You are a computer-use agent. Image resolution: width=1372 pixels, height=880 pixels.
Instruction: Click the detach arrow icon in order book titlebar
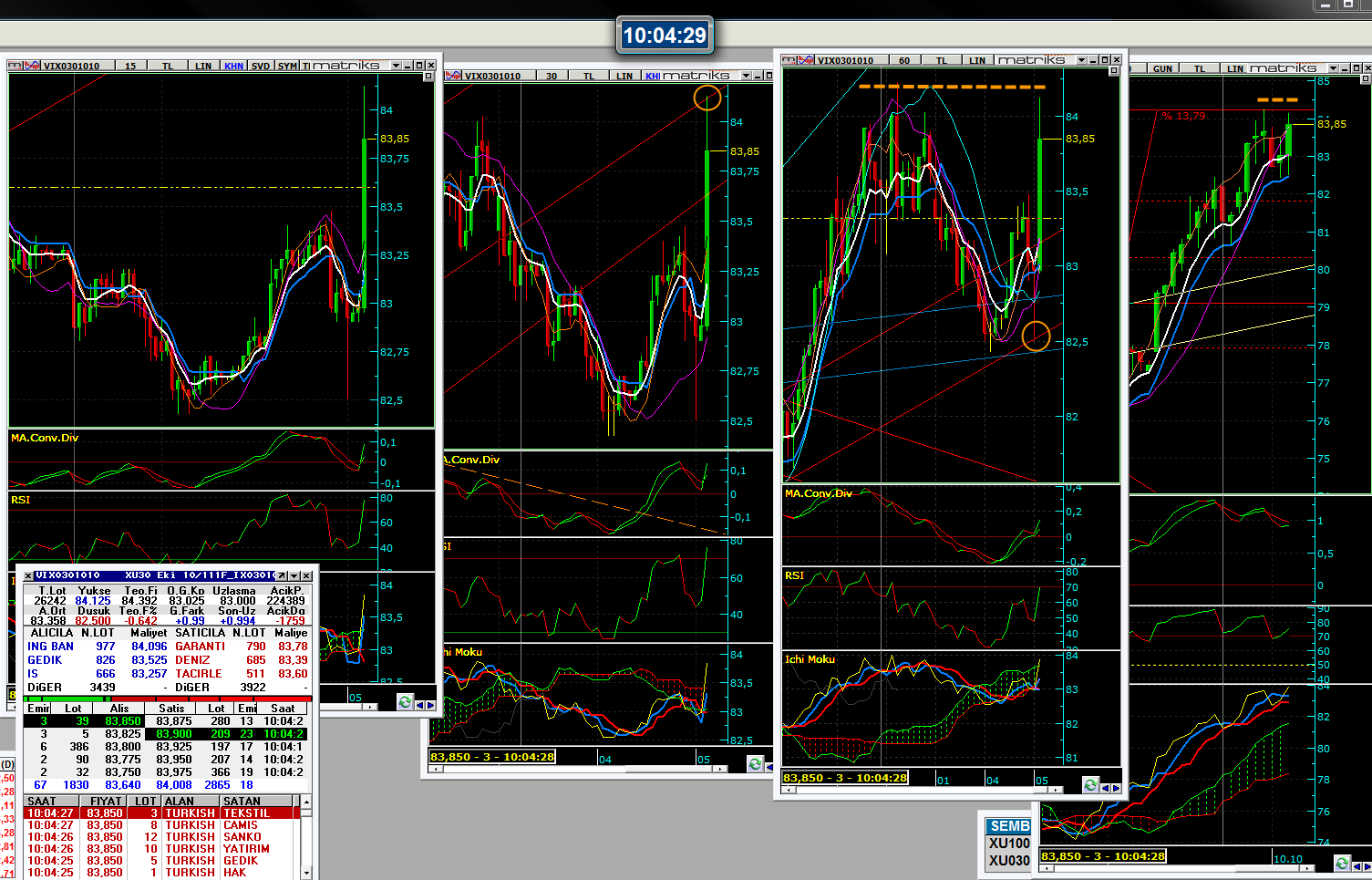click(x=282, y=575)
